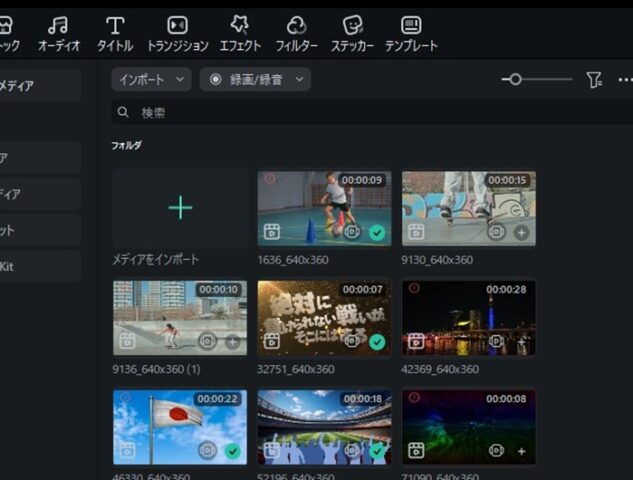The height and width of the screenshot is (480, 633).
Task: Open the フィルター filters icon
Action: point(296,33)
